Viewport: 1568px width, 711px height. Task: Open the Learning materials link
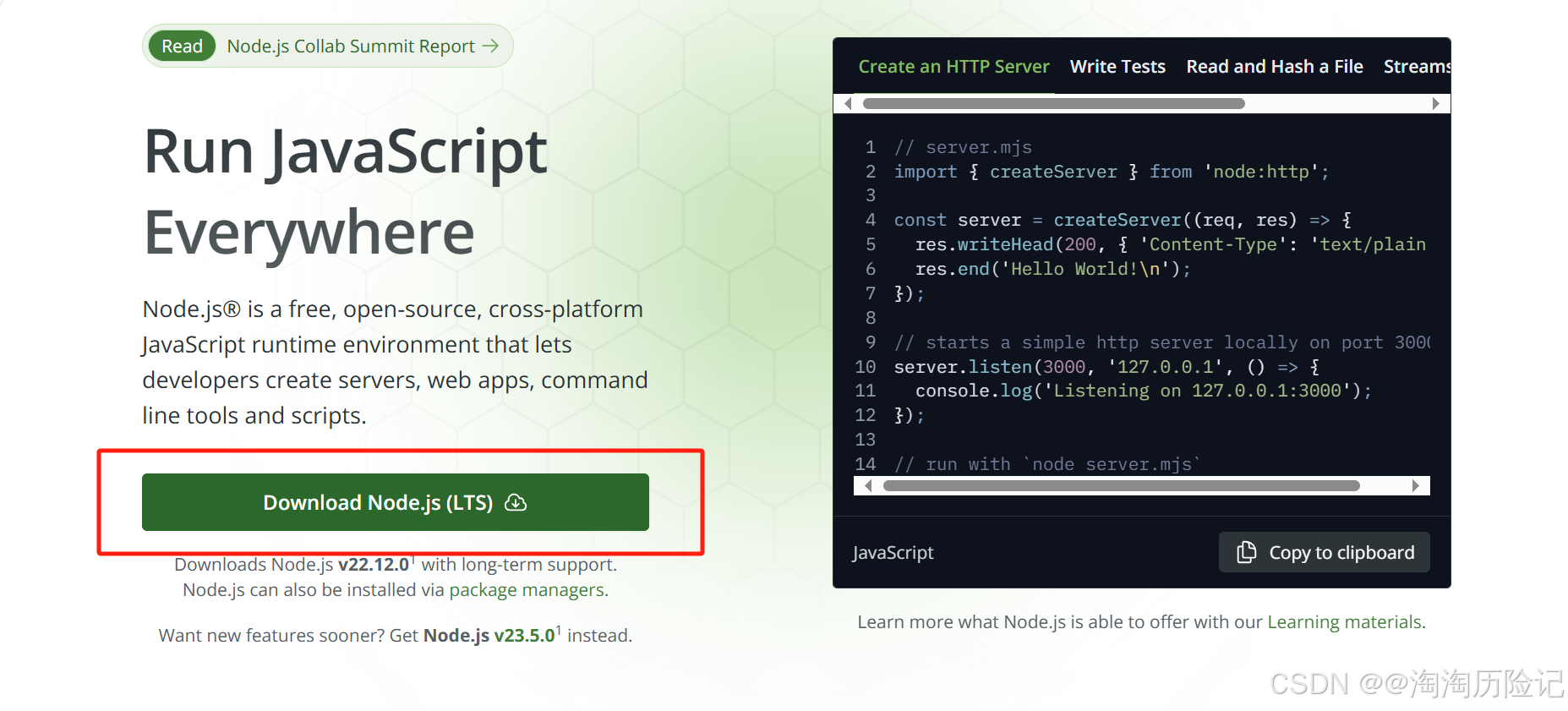tap(1344, 622)
